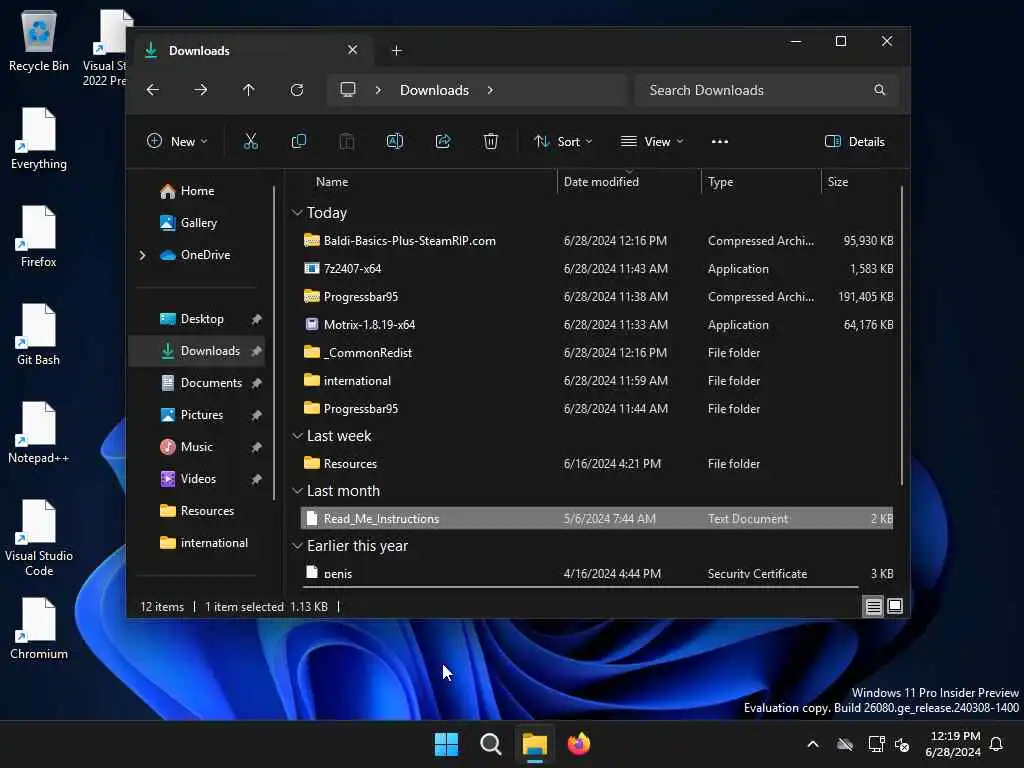Open the View dropdown menu
Image resolution: width=1024 pixels, height=768 pixels.
651,142
